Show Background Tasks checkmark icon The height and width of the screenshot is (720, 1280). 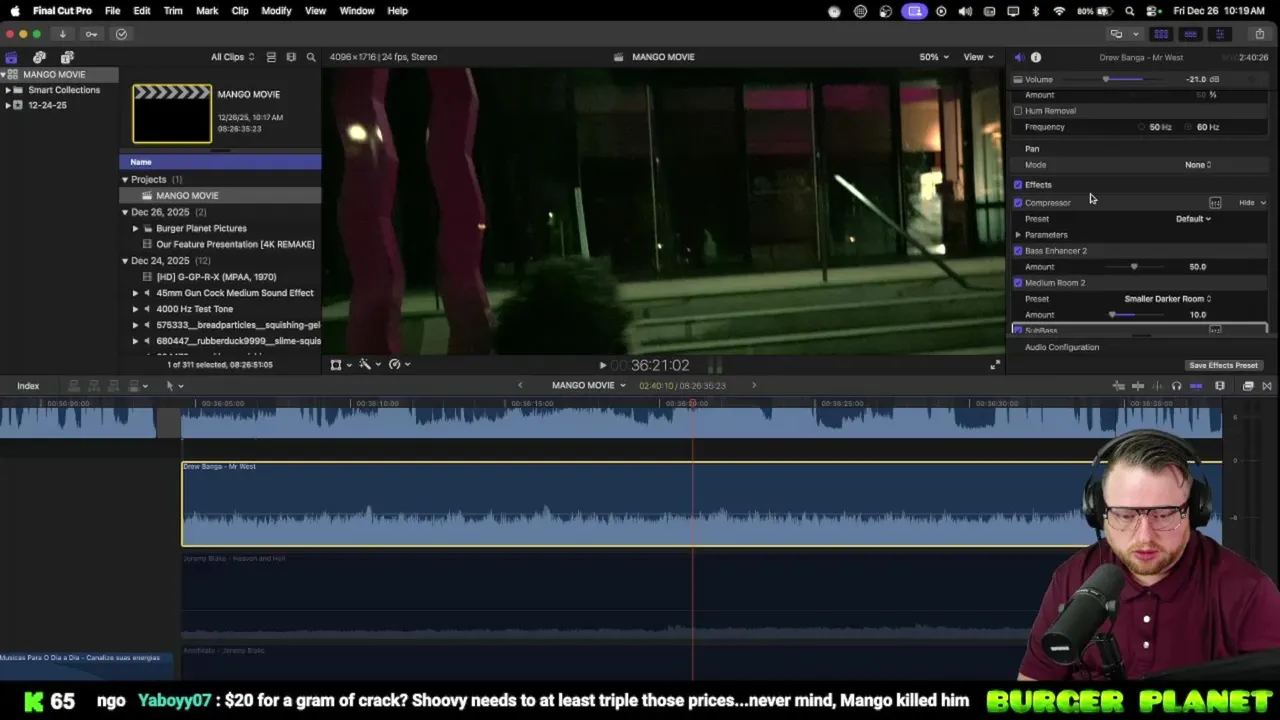121,34
